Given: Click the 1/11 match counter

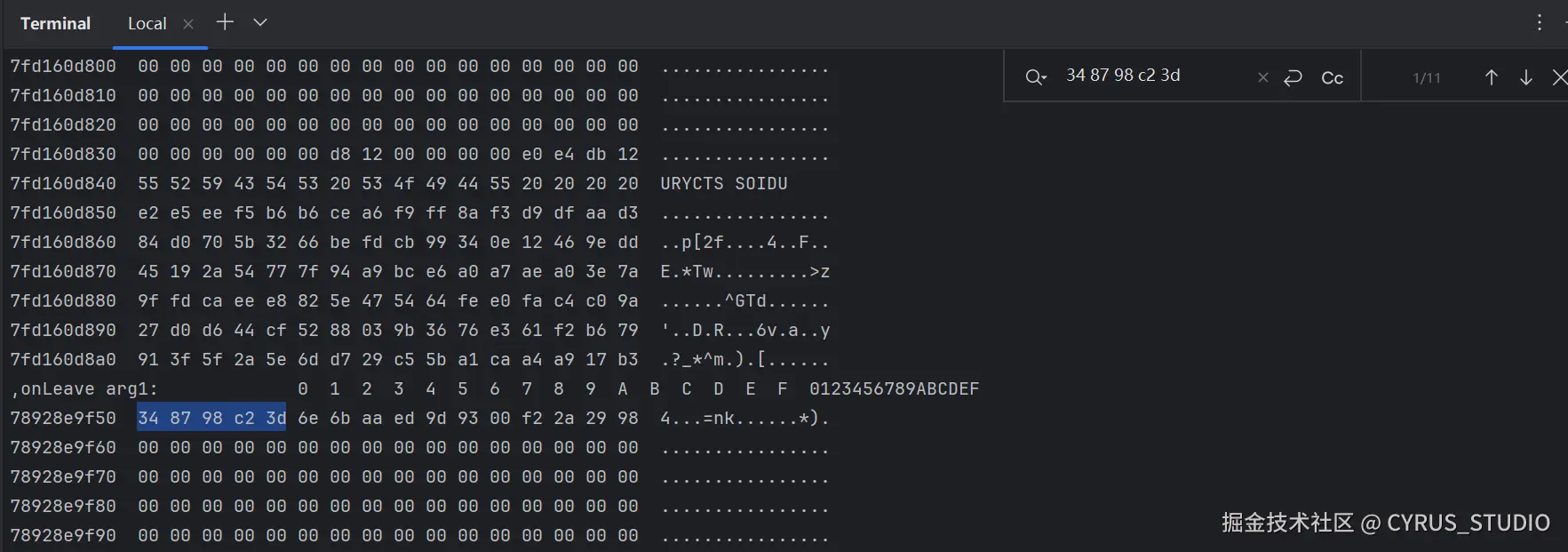Looking at the screenshot, I should (1427, 78).
